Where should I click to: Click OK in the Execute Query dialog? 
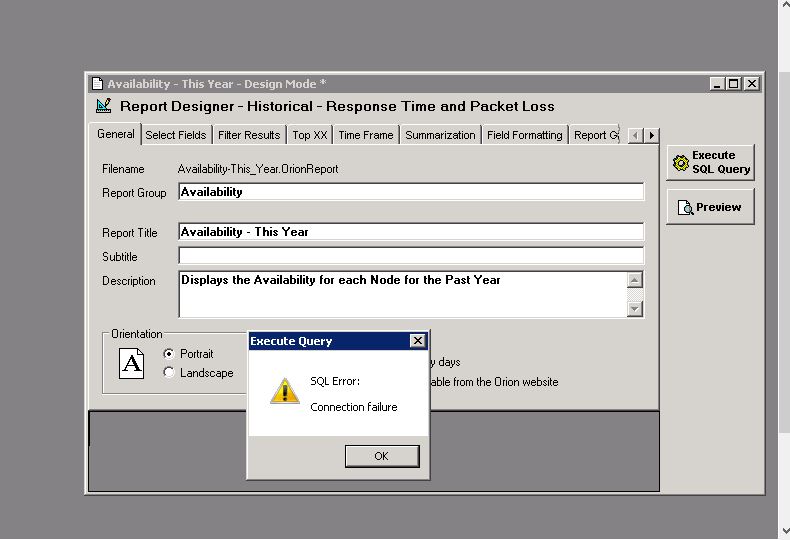point(382,456)
